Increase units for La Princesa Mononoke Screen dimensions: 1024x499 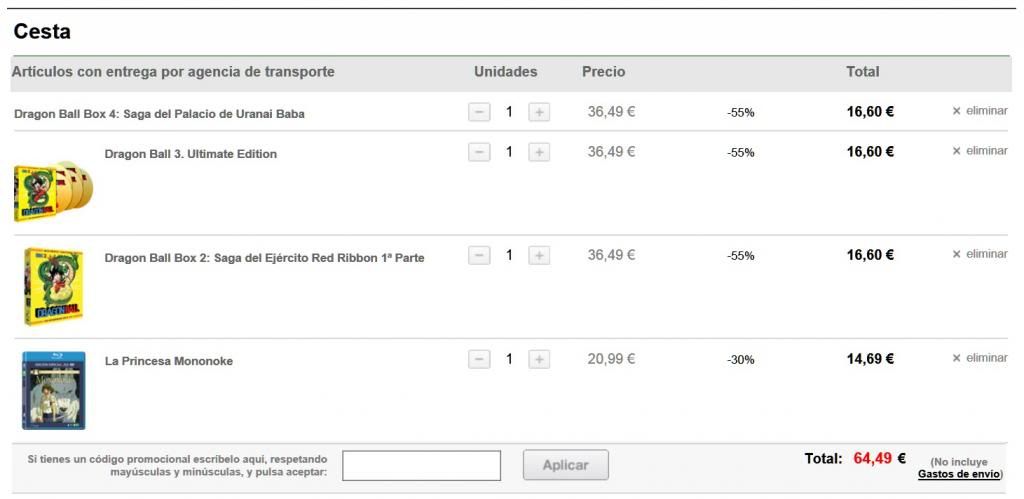click(x=539, y=359)
